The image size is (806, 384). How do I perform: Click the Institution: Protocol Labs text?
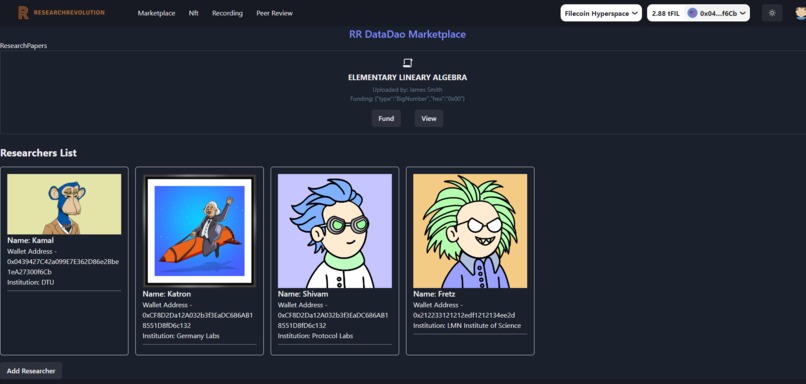pos(316,336)
